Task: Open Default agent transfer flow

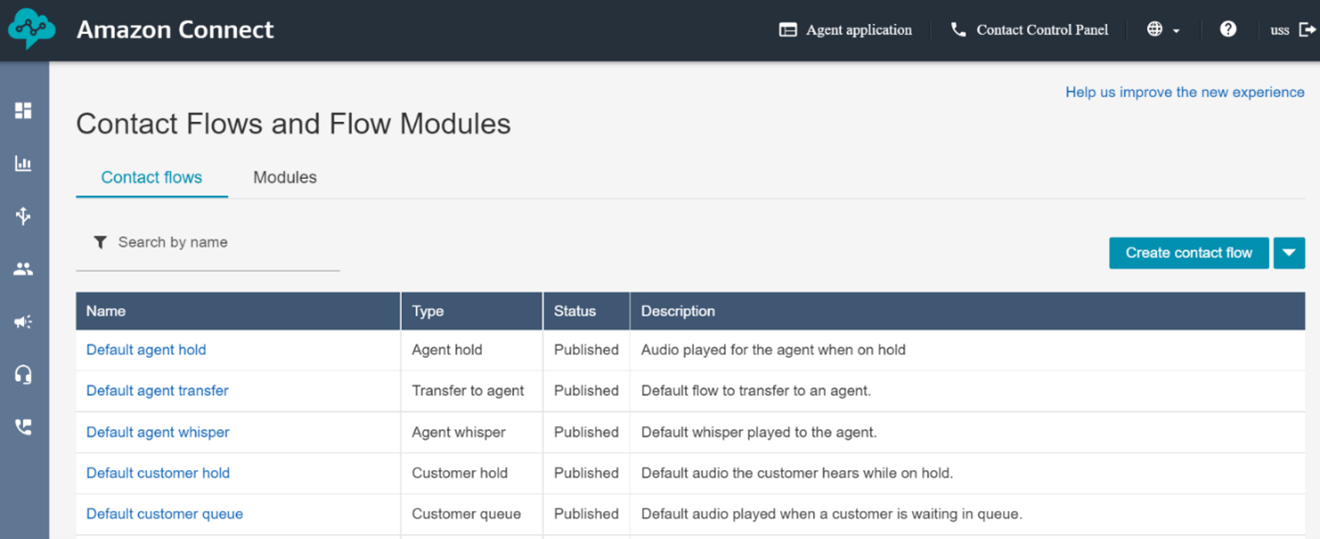Action: click(157, 391)
